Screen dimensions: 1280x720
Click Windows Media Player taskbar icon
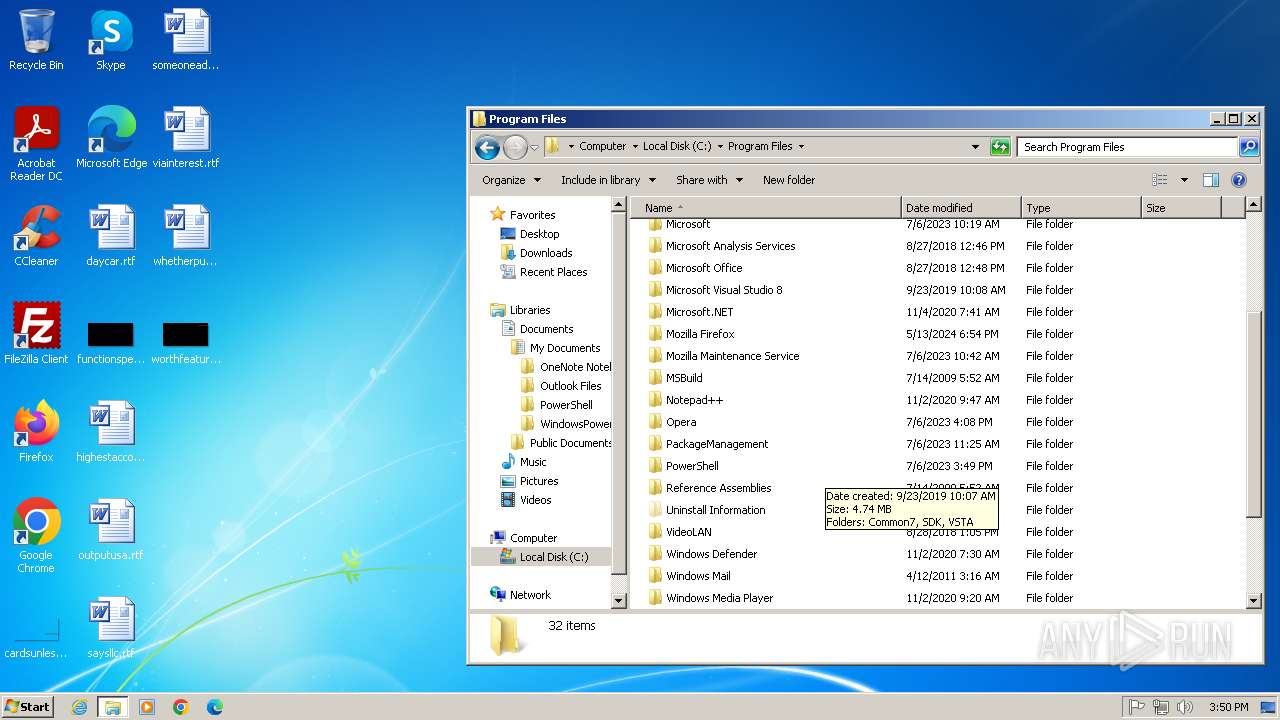point(147,707)
